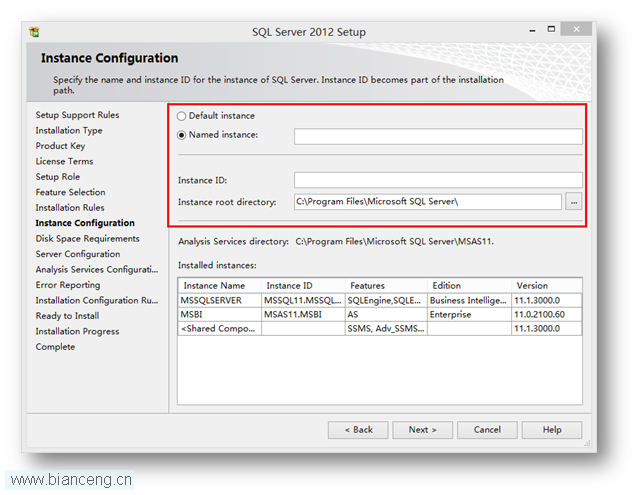Click the Business Intelligence edition cell

pyautogui.click(x=469, y=301)
